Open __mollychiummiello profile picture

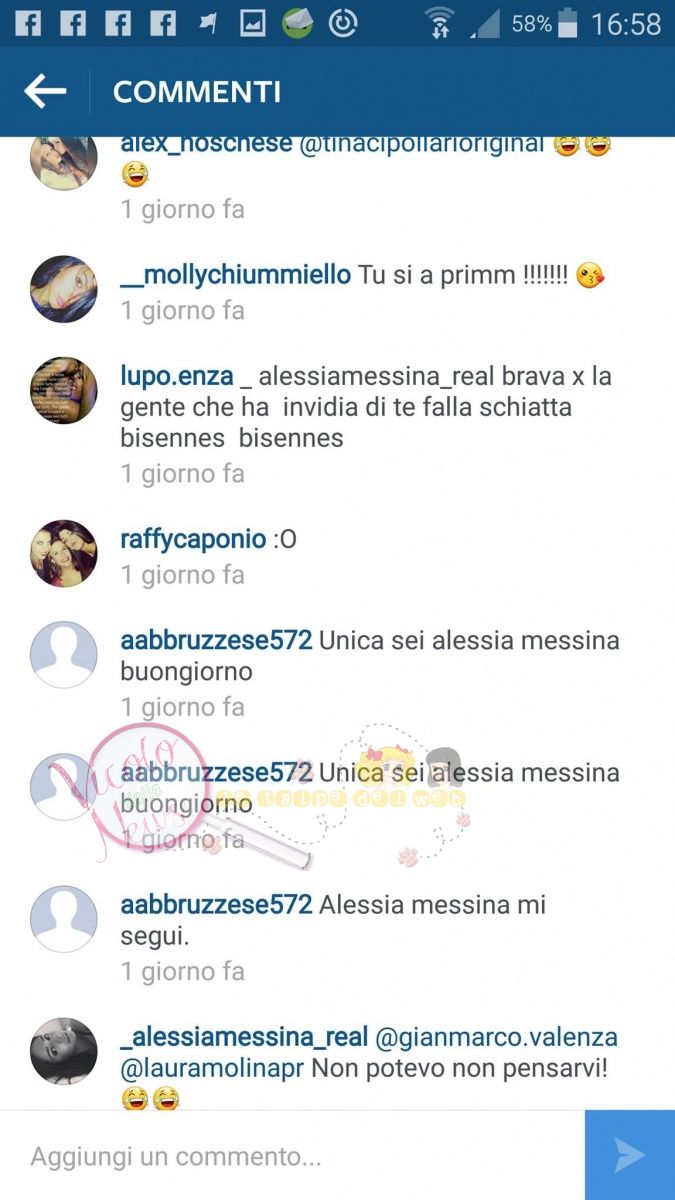pyautogui.click(x=64, y=289)
